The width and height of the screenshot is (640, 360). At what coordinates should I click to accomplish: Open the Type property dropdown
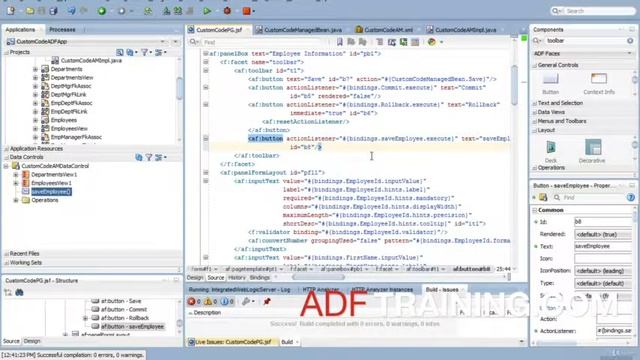pos(603,283)
